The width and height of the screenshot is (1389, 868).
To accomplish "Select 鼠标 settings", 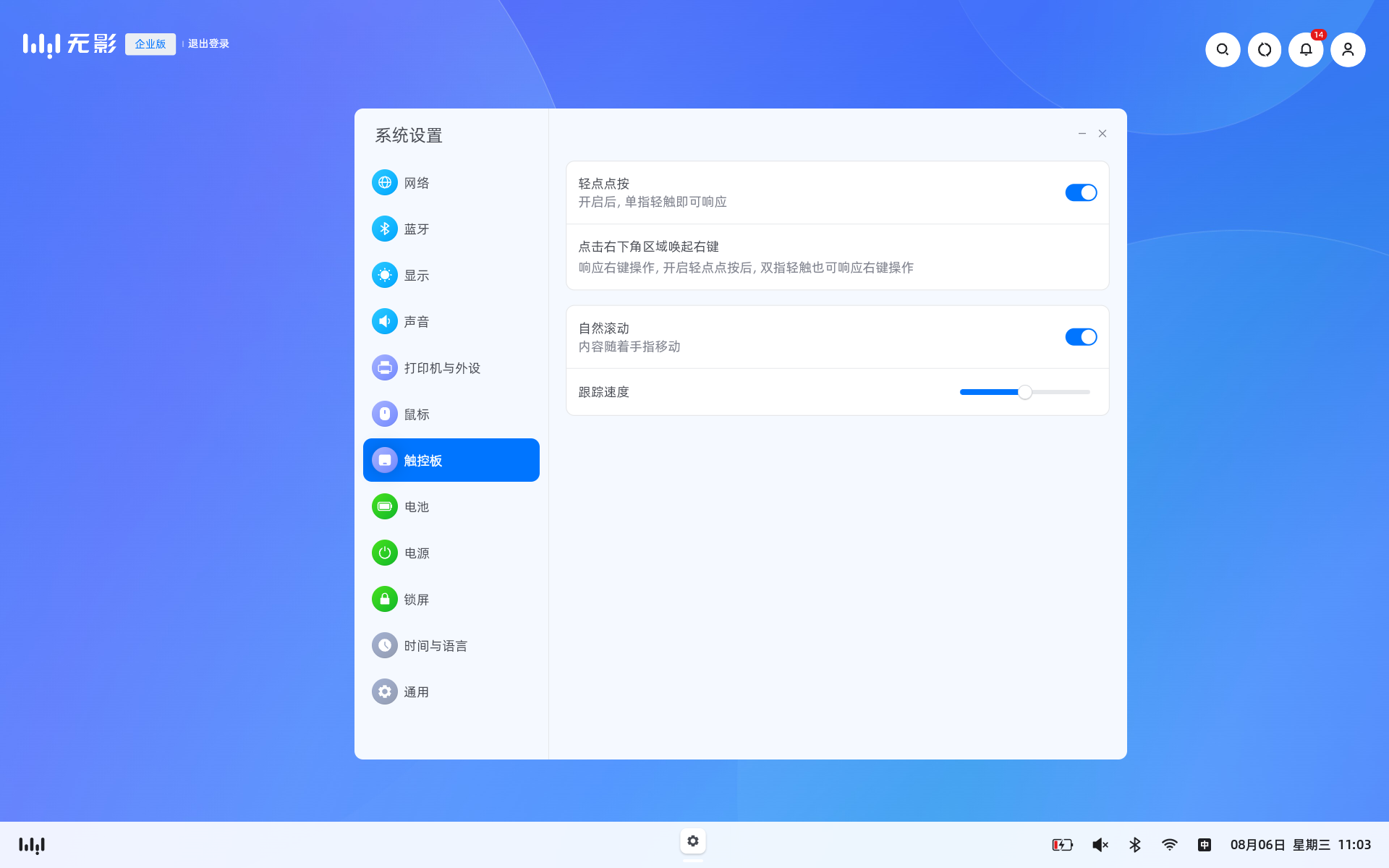I will 451,414.
